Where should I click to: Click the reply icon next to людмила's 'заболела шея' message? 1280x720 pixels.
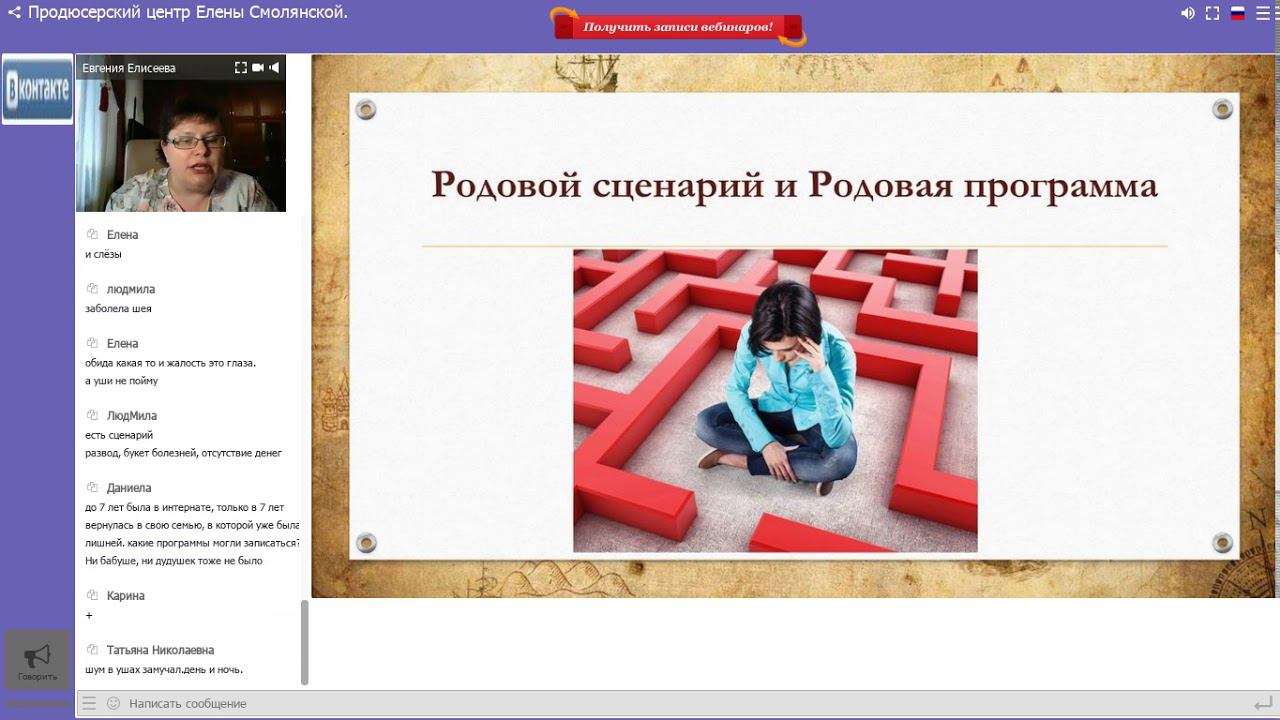coord(92,289)
